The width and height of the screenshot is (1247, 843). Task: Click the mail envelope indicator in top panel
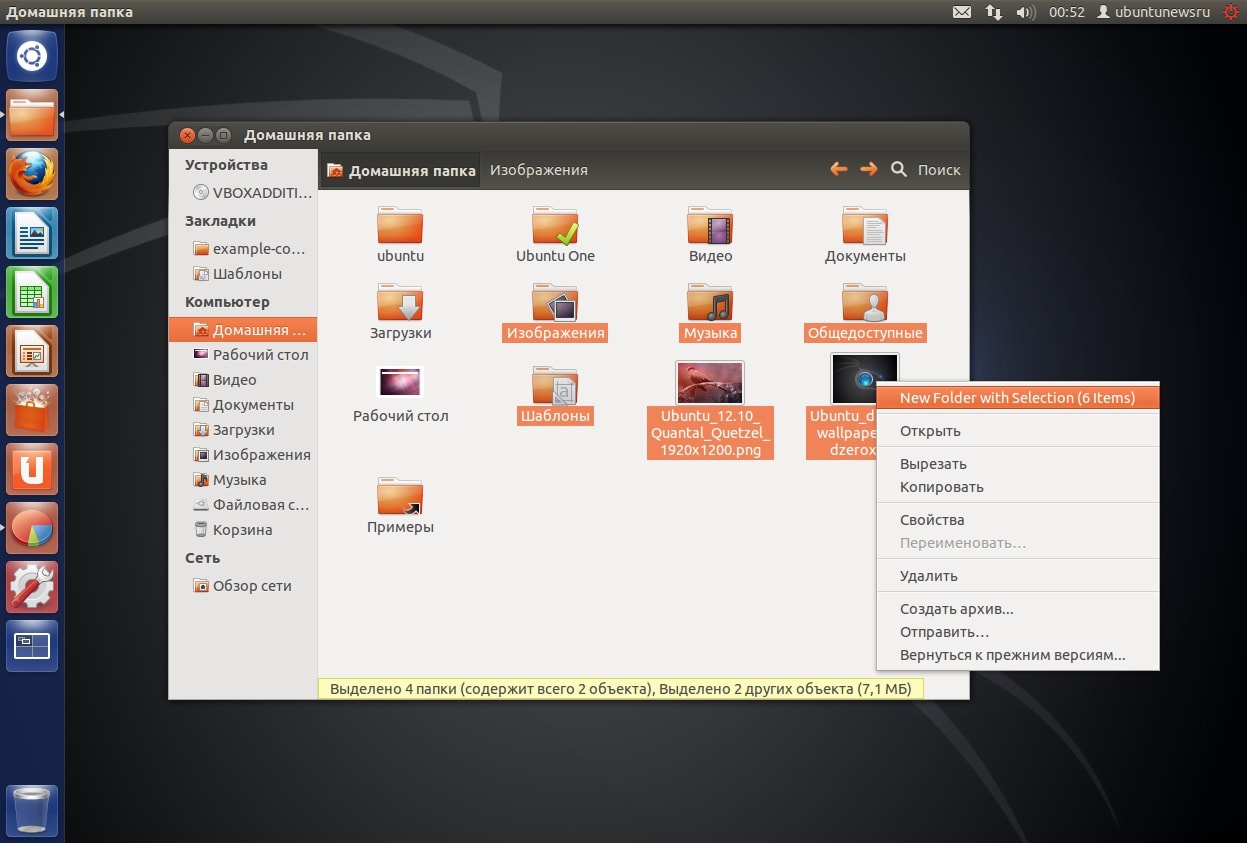tap(962, 12)
